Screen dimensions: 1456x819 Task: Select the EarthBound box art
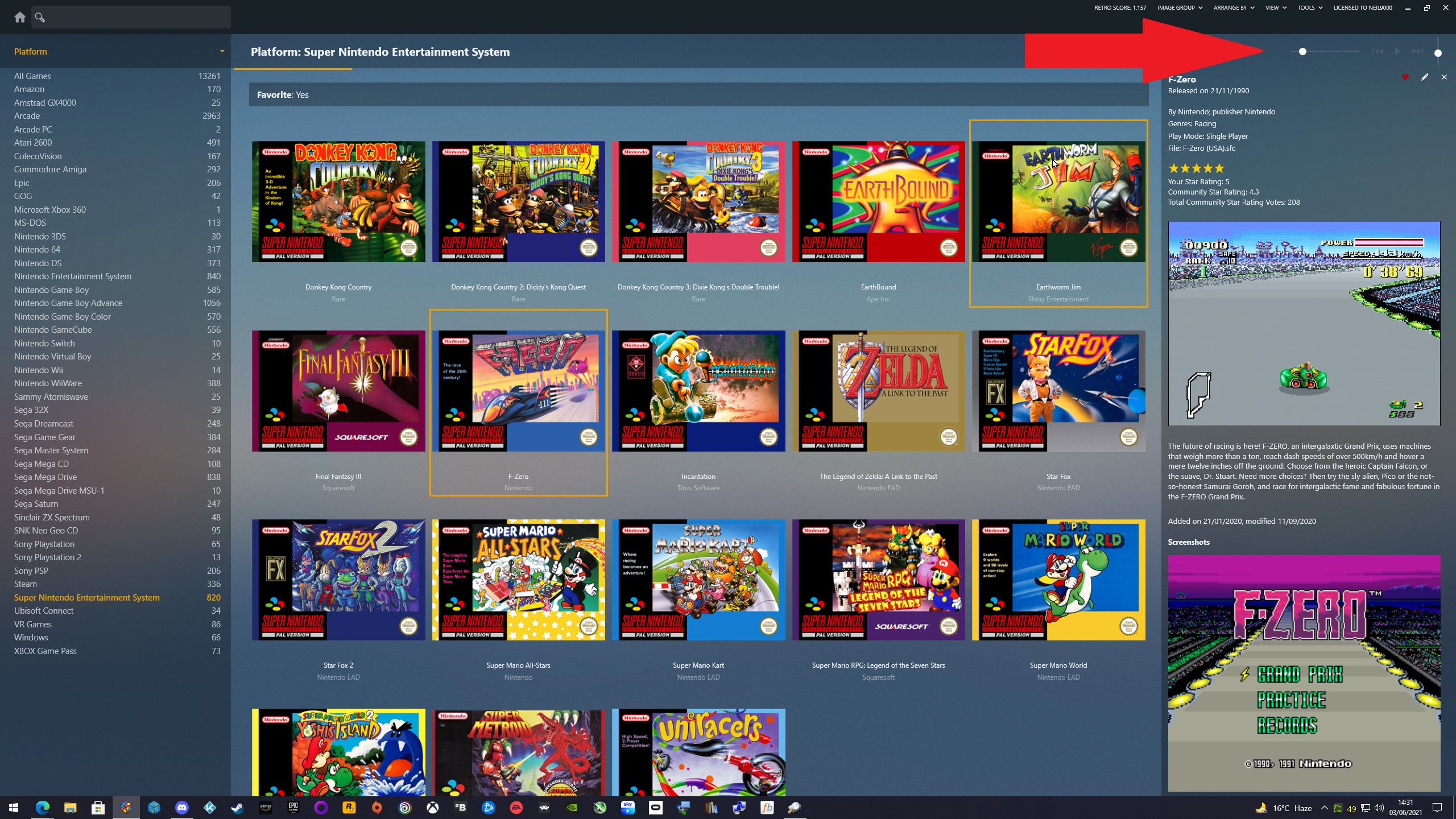878,202
